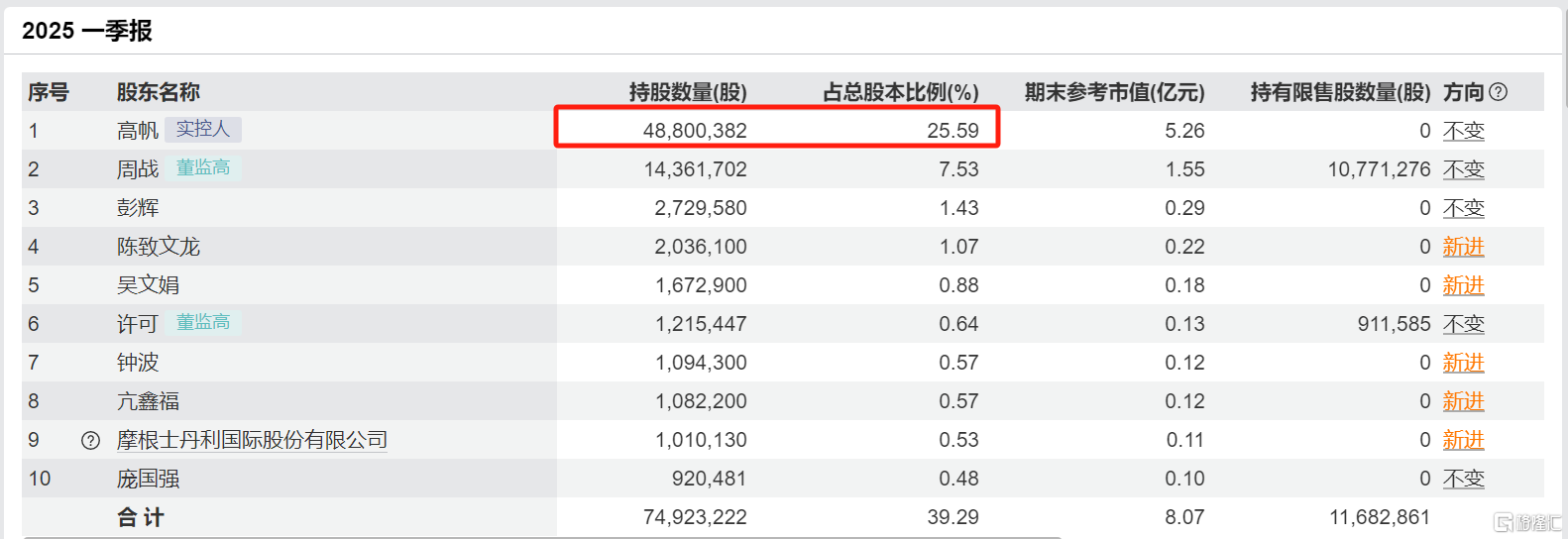Click the horizontal scrollbar below the table
Image resolution: width=1568 pixels, height=539 pixels.
click(x=542, y=537)
